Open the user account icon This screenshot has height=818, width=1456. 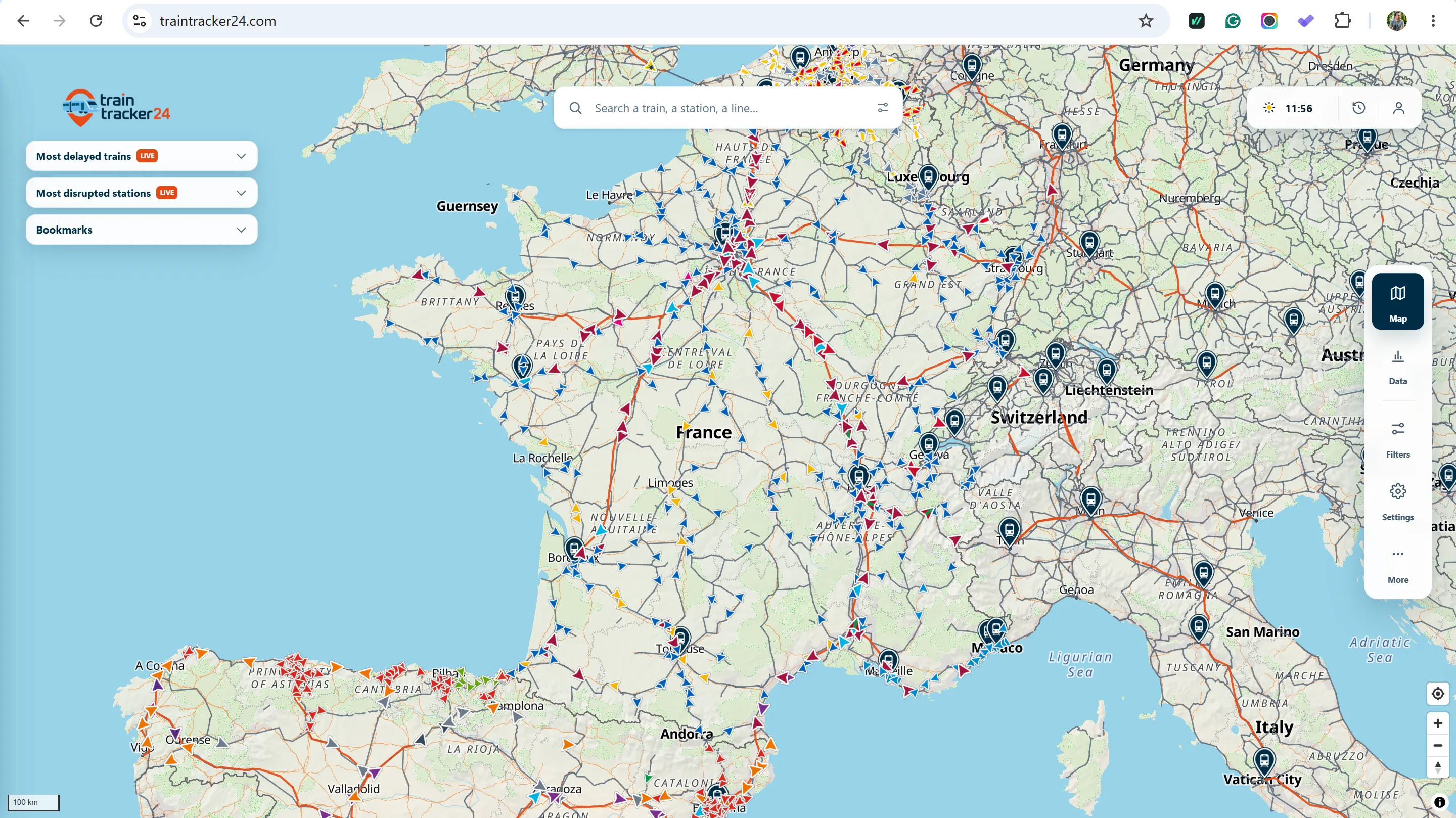1399,108
